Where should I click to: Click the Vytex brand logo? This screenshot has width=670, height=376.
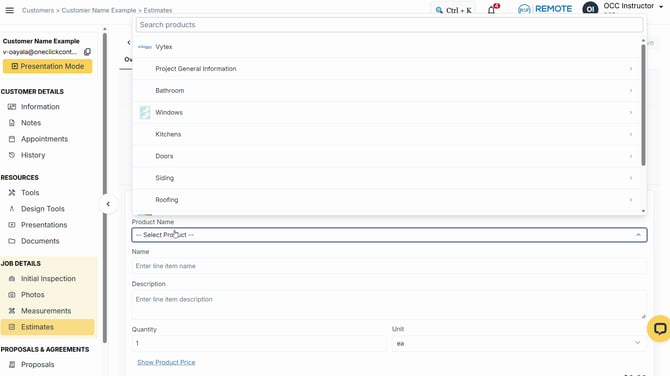pyautogui.click(x=145, y=47)
